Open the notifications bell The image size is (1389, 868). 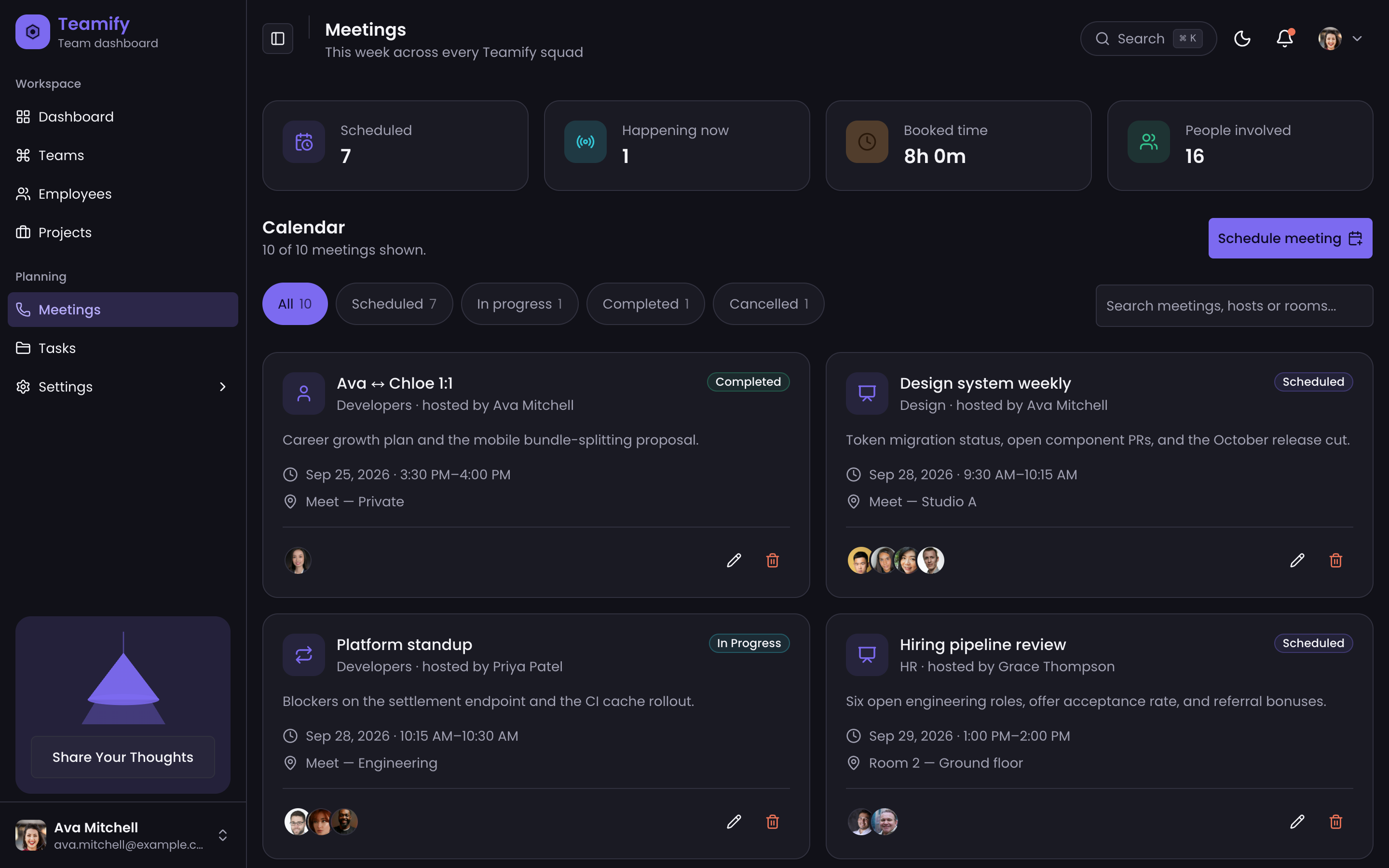point(1284,39)
